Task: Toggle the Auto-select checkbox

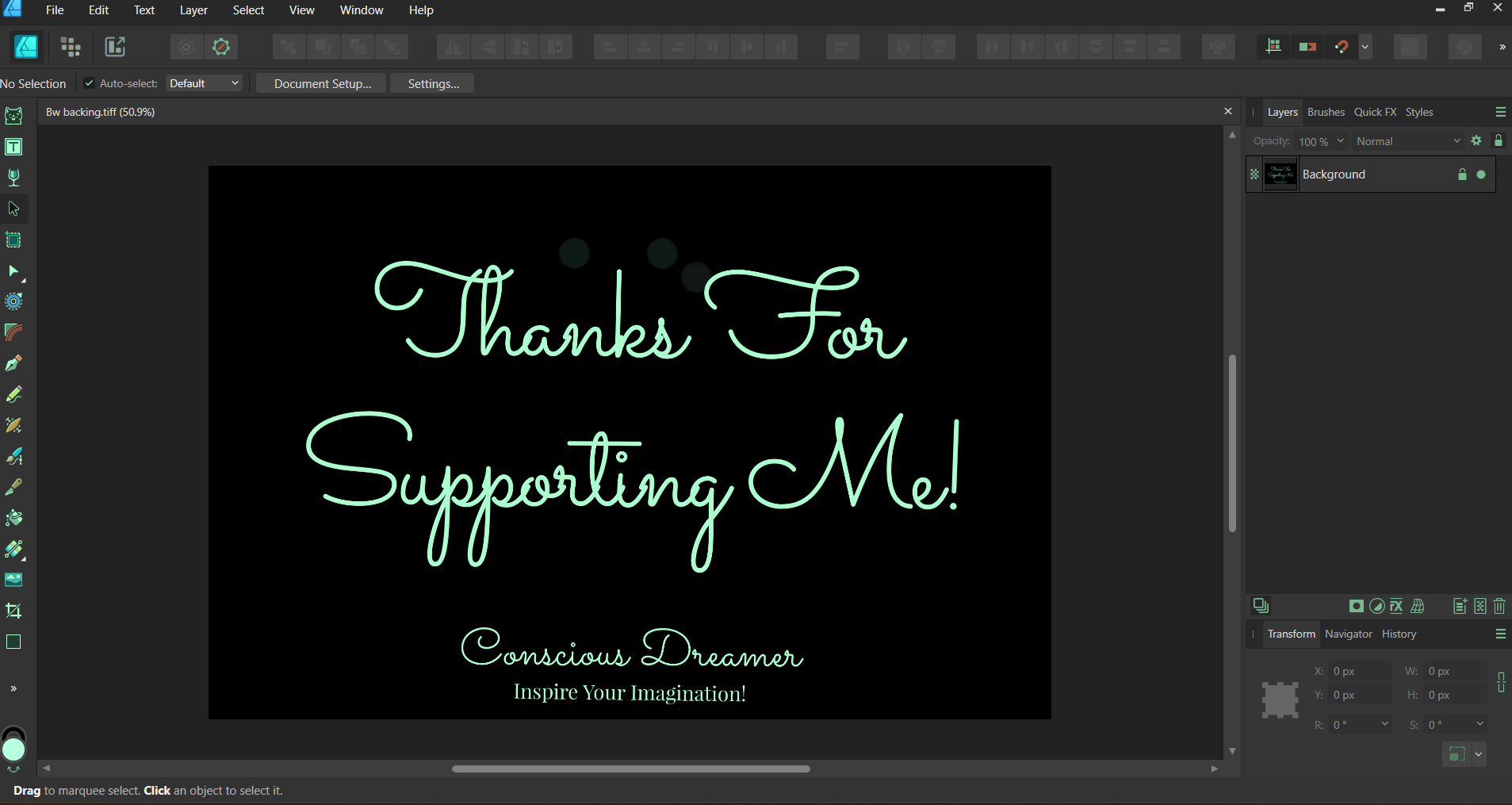Action: (x=89, y=83)
